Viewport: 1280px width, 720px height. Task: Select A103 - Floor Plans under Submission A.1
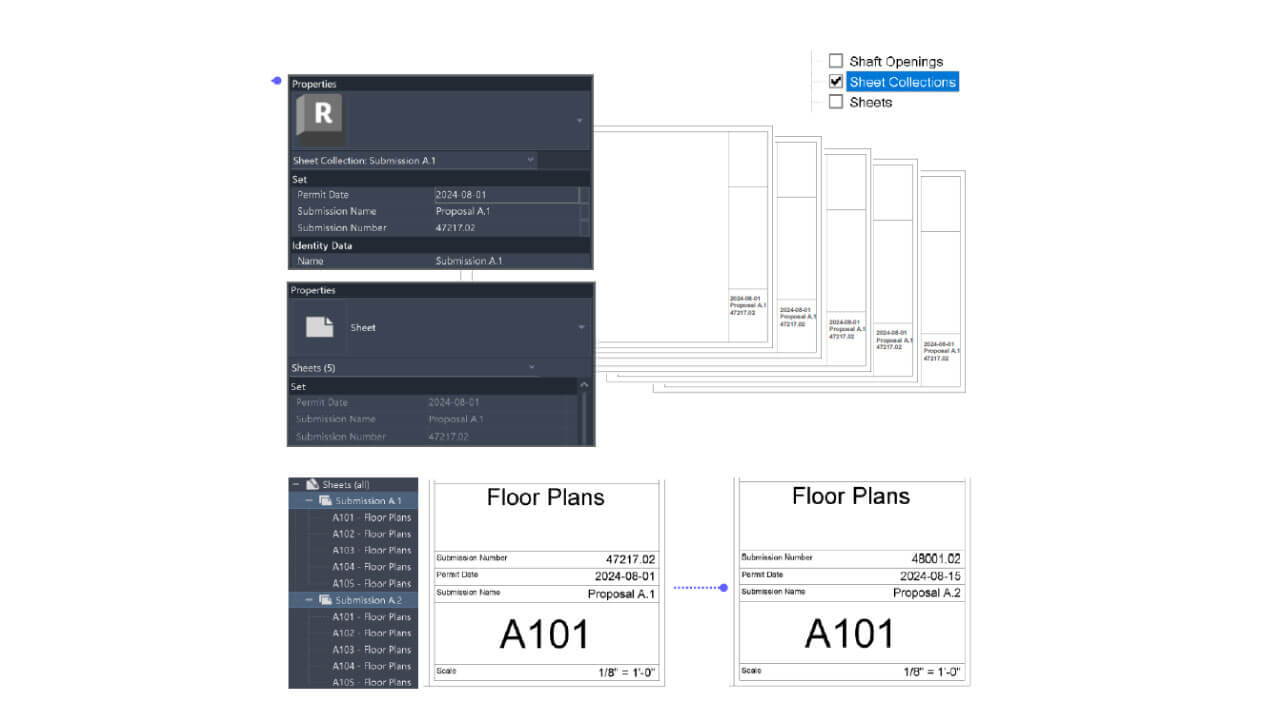point(372,550)
